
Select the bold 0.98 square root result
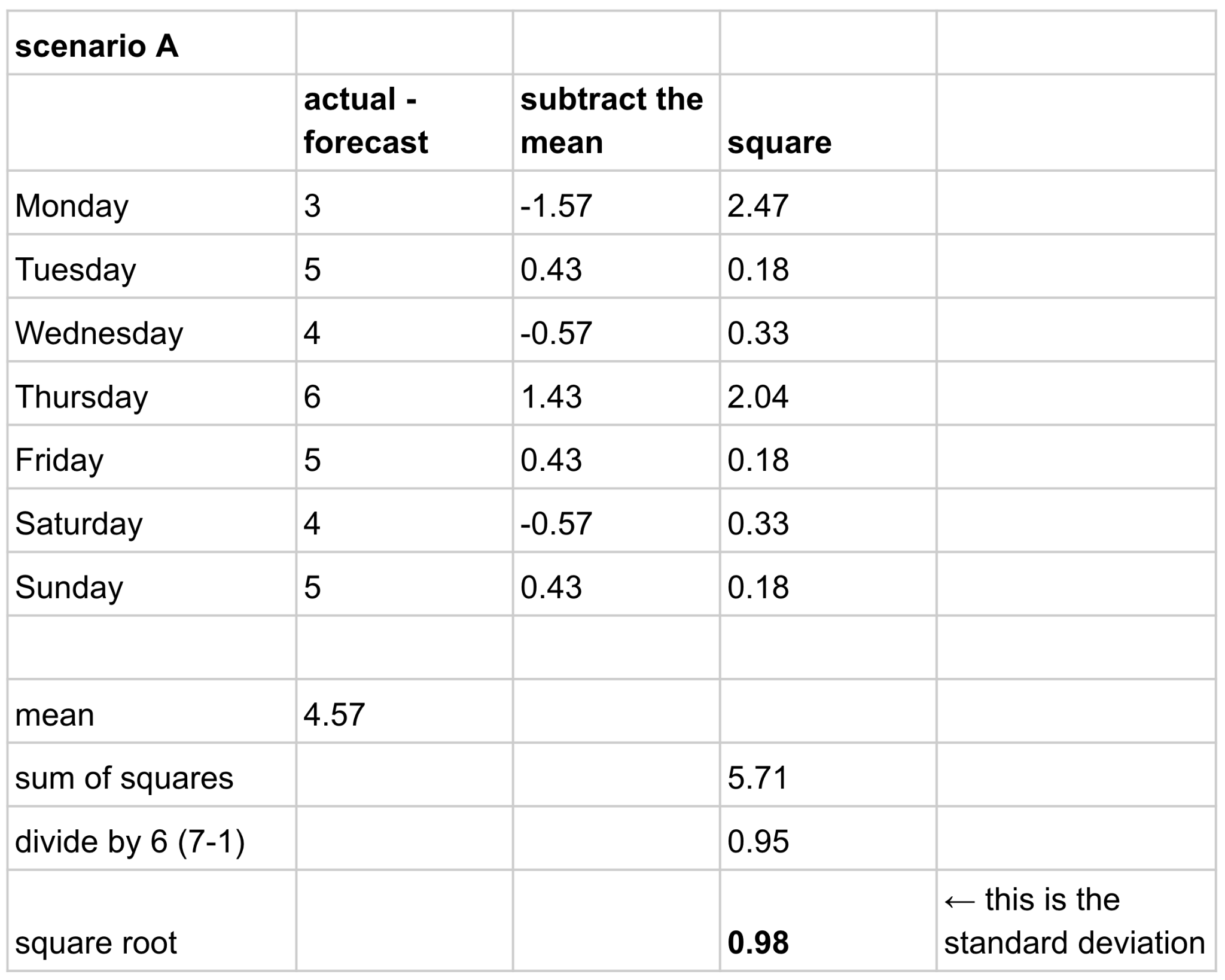click(758, 942)
